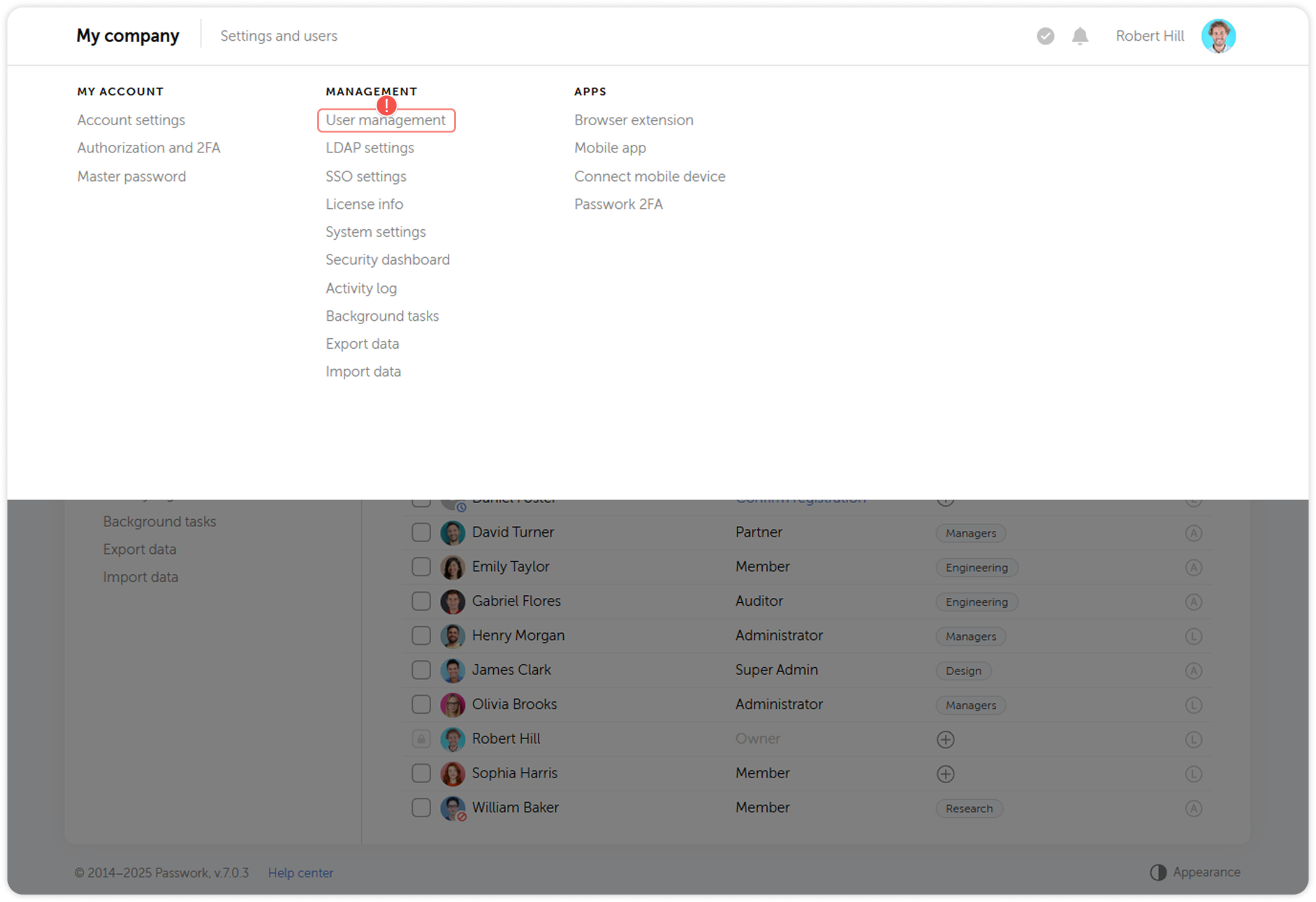Open Passwork 2FA under Apps
1316x902 pixels.
(x=618, y=204)
